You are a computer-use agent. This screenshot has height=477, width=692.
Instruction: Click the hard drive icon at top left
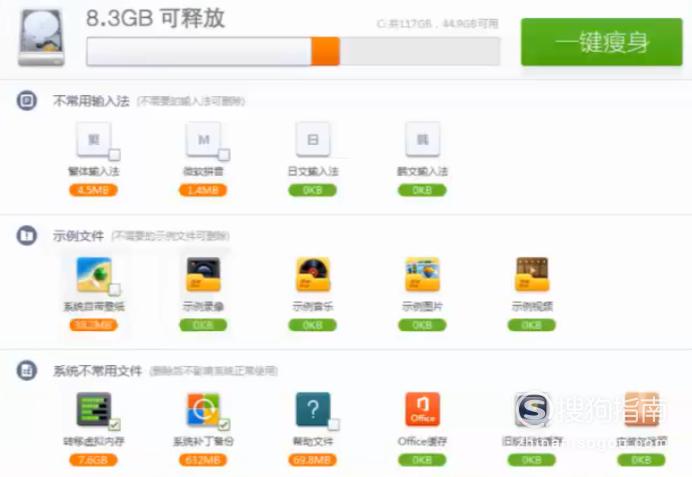coord(41,39)
